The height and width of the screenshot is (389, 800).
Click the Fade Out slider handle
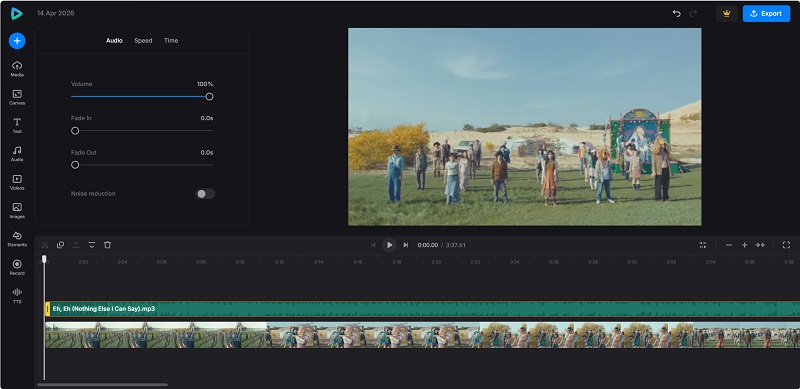pos(75,165)
